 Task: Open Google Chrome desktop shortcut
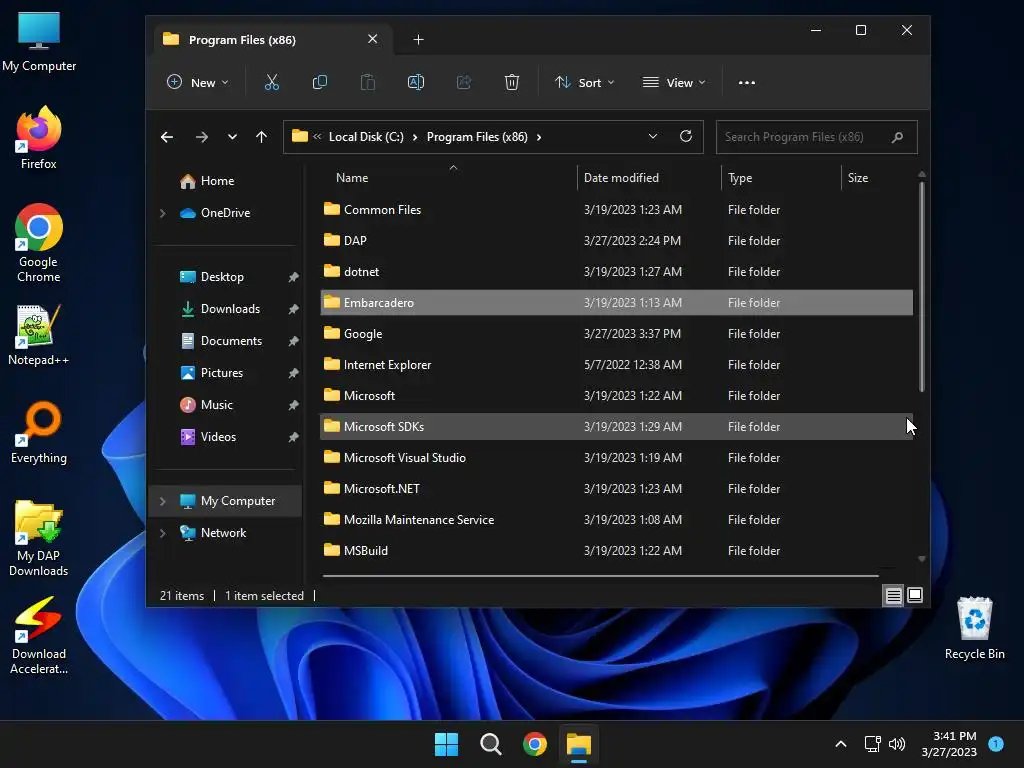[x=39, y=243]
